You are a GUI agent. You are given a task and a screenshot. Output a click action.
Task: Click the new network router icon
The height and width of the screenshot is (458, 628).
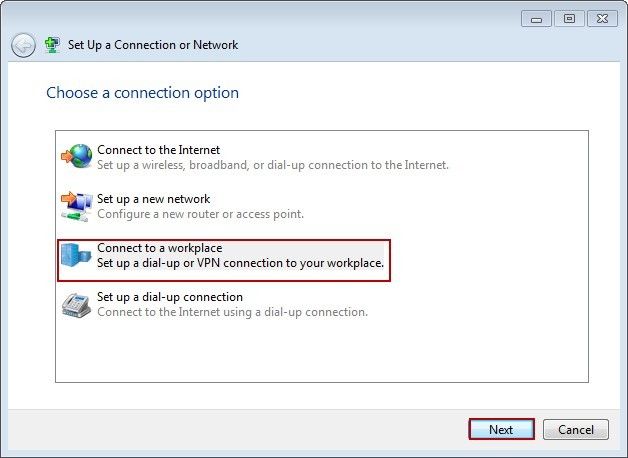pos(76,206)
